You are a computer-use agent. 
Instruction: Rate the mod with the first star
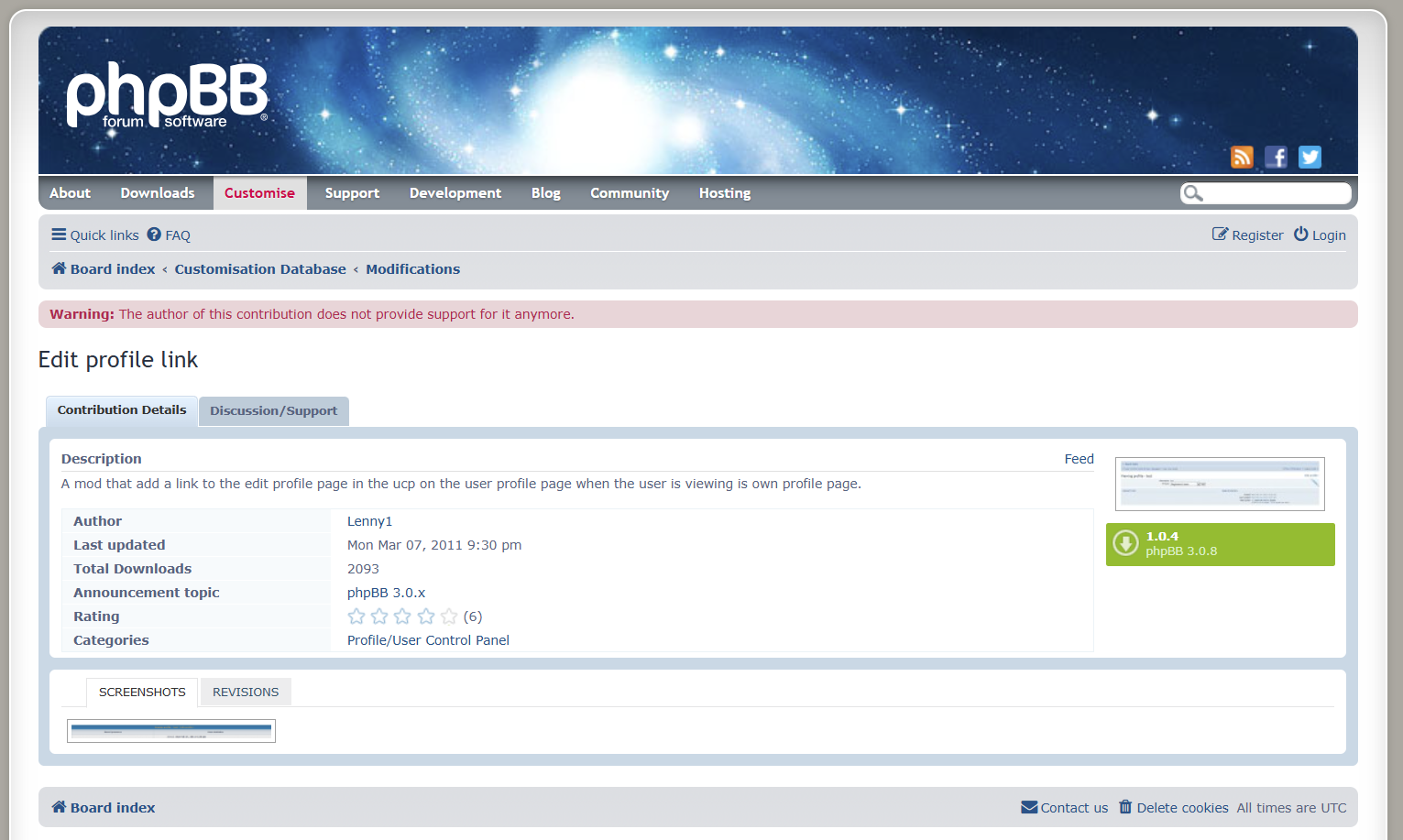tap(356, 616)
